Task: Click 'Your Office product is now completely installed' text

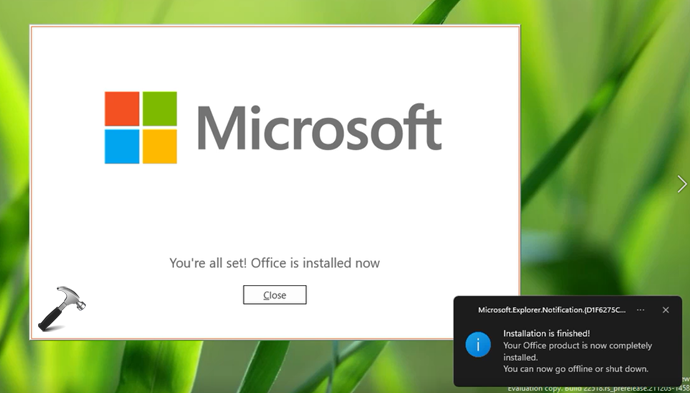Action: 577,351
